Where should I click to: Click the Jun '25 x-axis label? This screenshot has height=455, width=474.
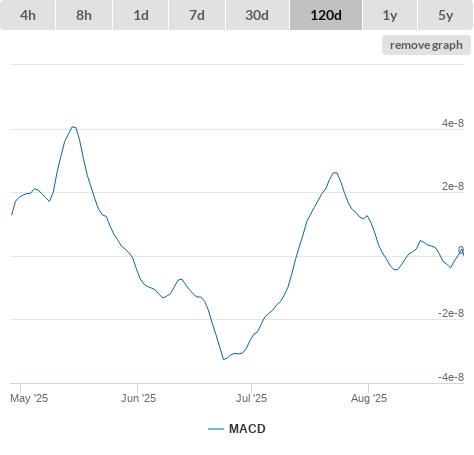pyautogui.click(x=138, y=398)
